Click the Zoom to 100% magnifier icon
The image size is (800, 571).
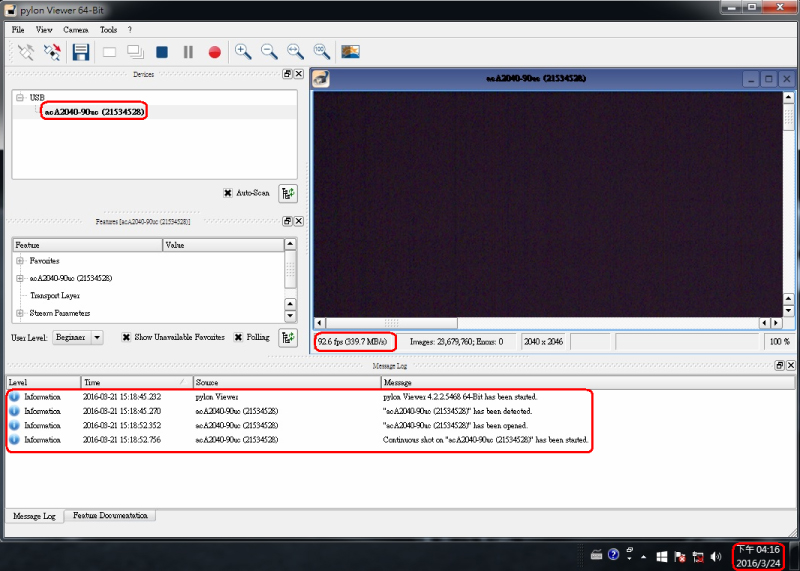[321, 52]
